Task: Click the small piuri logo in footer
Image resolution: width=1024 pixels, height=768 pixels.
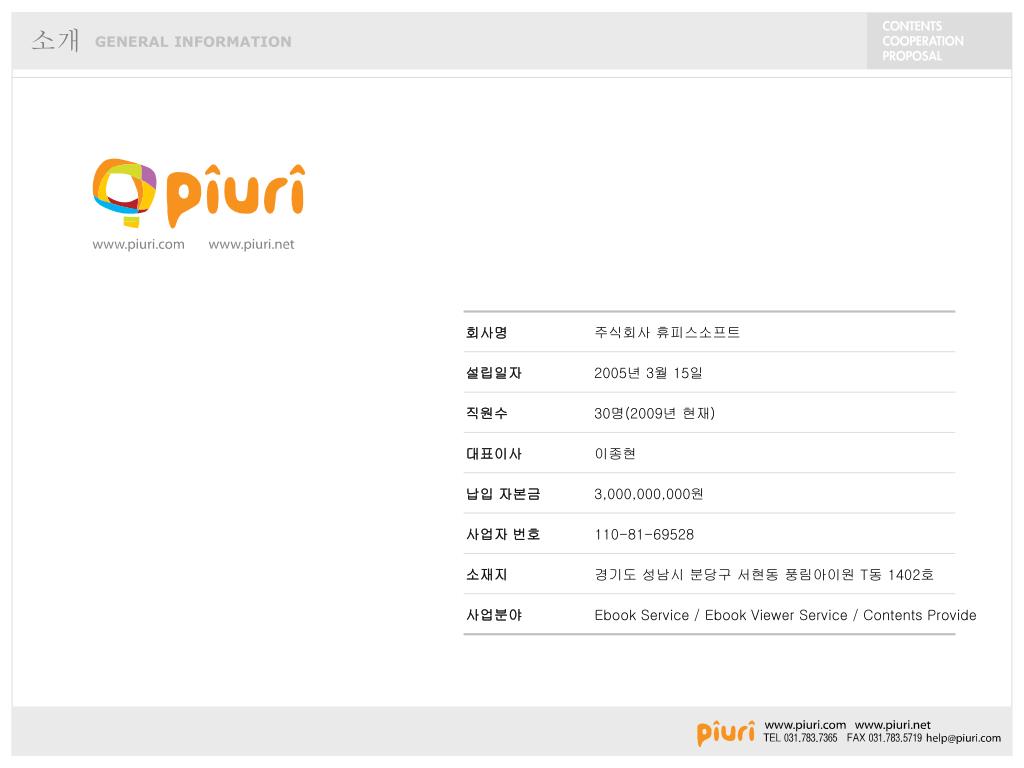Action: pos(726,733)
